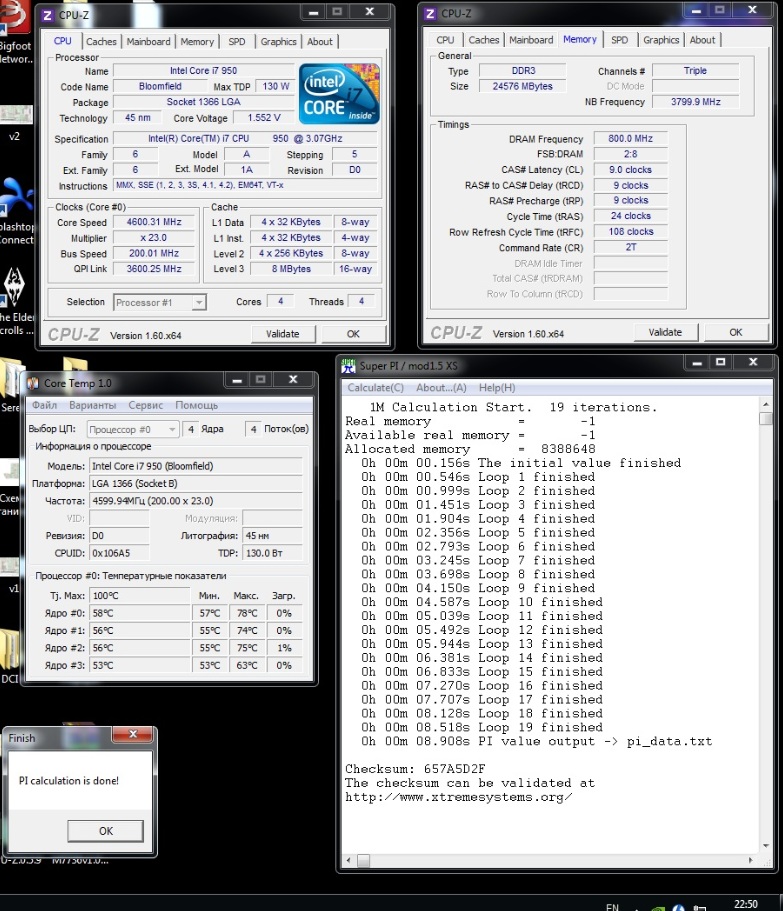Open the Splashtop Connect desktop shortcut
This screenshot has width=783, height=911.
(x=15, y=200)
